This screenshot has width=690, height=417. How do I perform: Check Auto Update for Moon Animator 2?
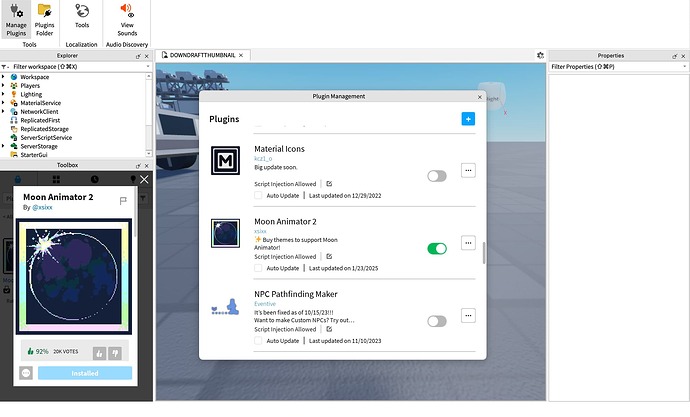(258, 268)
